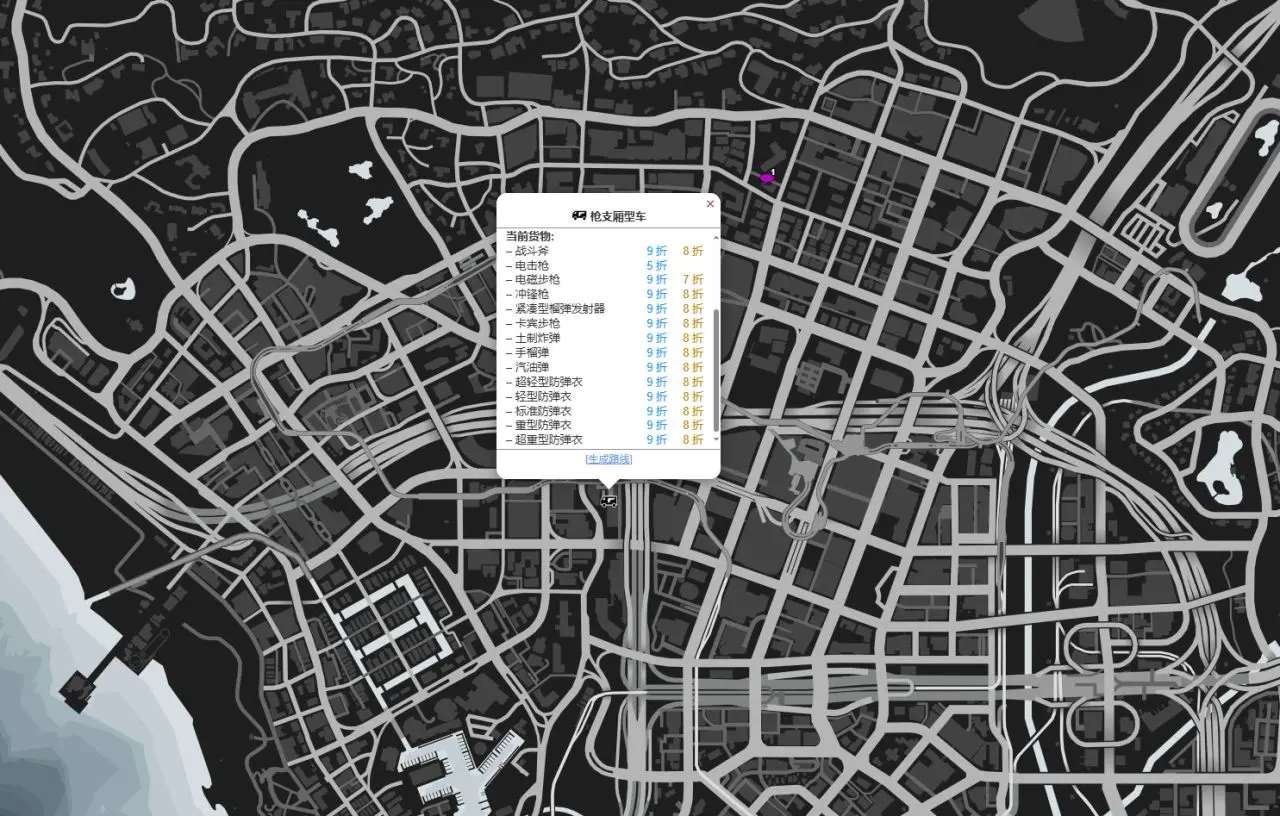This screenshot has height=816, width=1280.
Task: Click the yellow 8 折 for 战斗斧
Action: 693,251
